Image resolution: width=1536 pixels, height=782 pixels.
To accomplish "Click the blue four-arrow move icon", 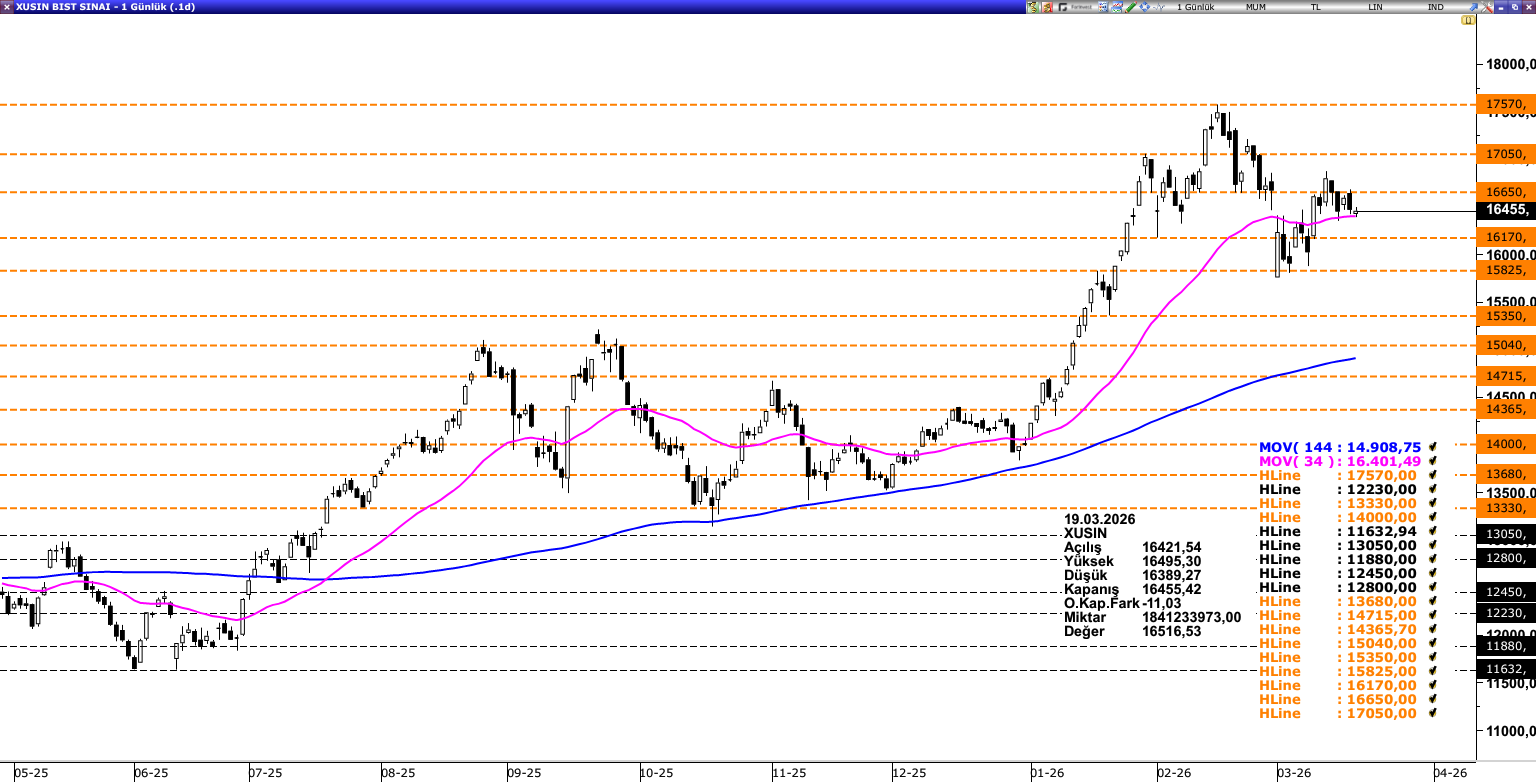I will coord(1144,7).
